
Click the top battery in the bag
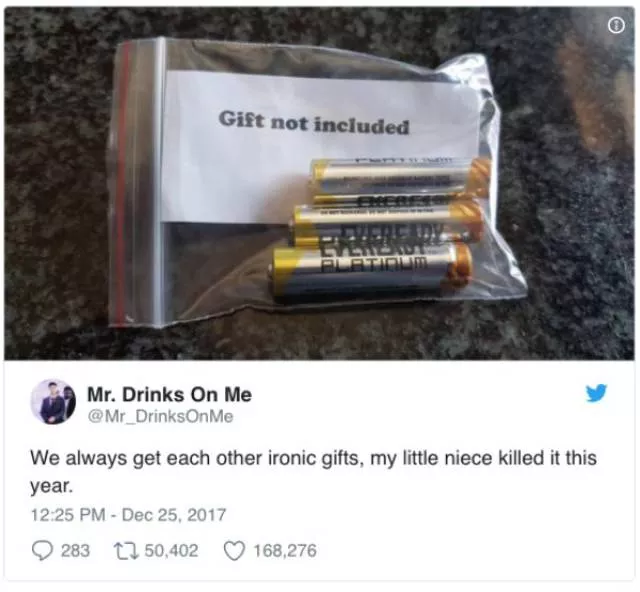click(397, 180)
